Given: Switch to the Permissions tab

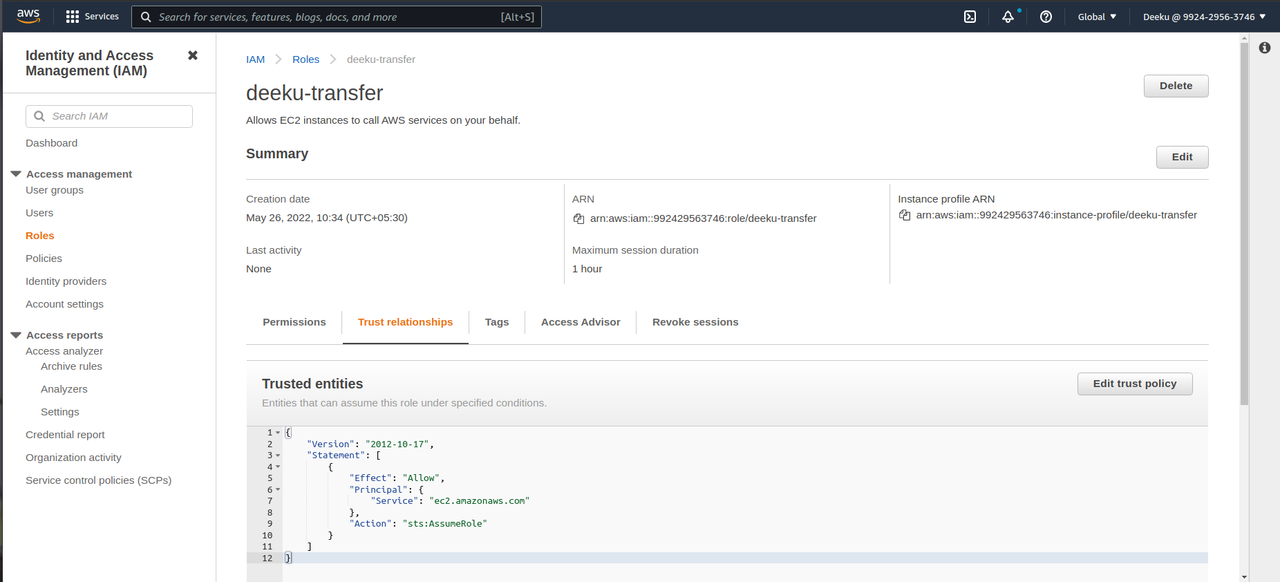Looking at the screenshot, I should tap(294, 322).
